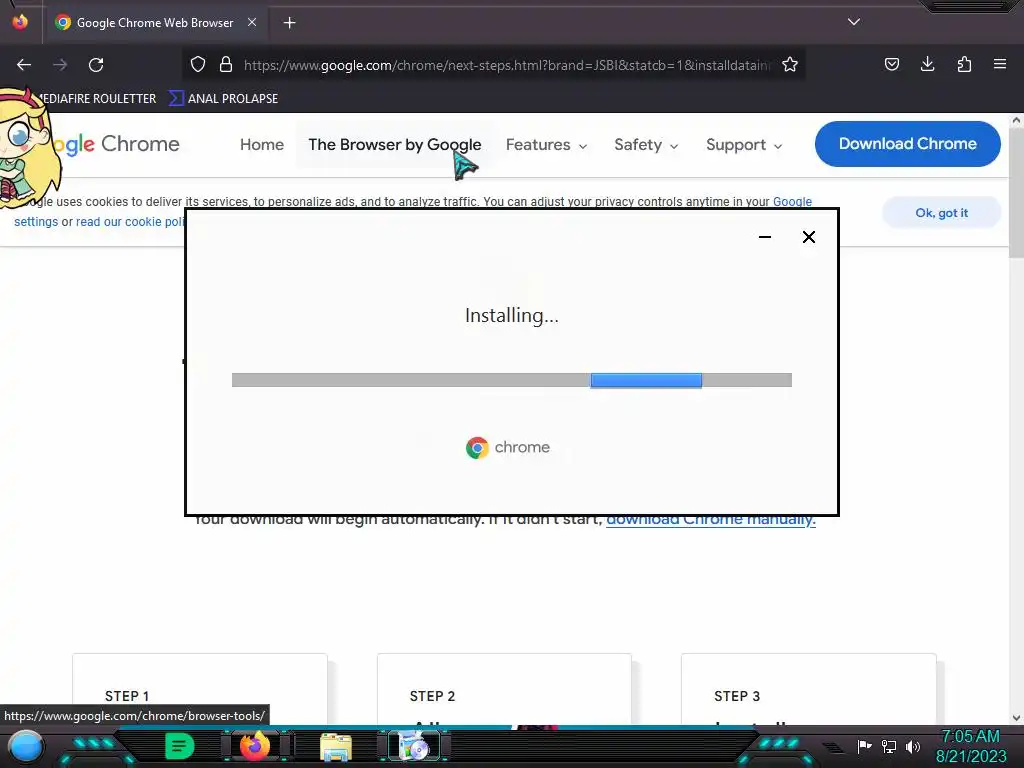The image size is (1024, 768).
Task: Close the Google Chrome Web Browser tab
Action: click(x=251, y=22)
